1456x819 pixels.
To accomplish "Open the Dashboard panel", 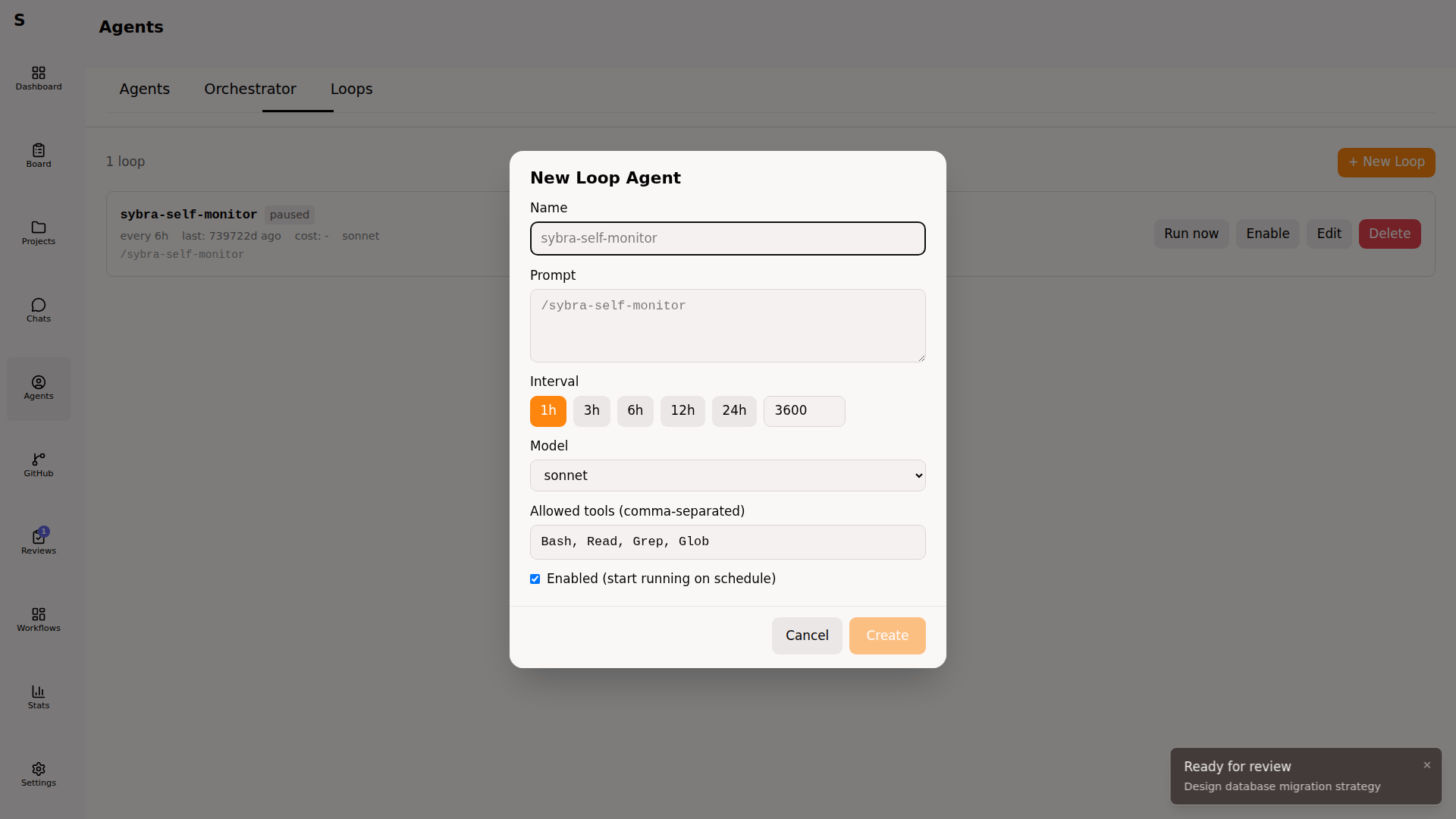I will click(x=38, y=78).
